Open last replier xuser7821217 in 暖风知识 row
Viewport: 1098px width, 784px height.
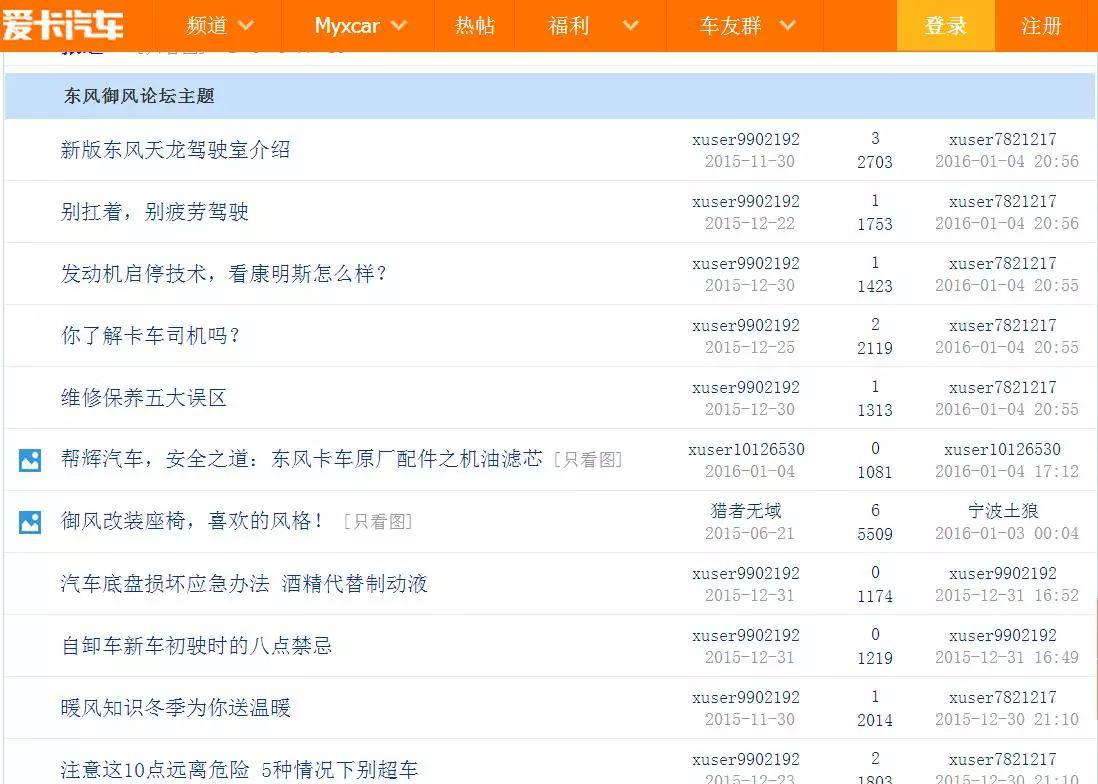pyautogui.click(x=1003, y=697)
